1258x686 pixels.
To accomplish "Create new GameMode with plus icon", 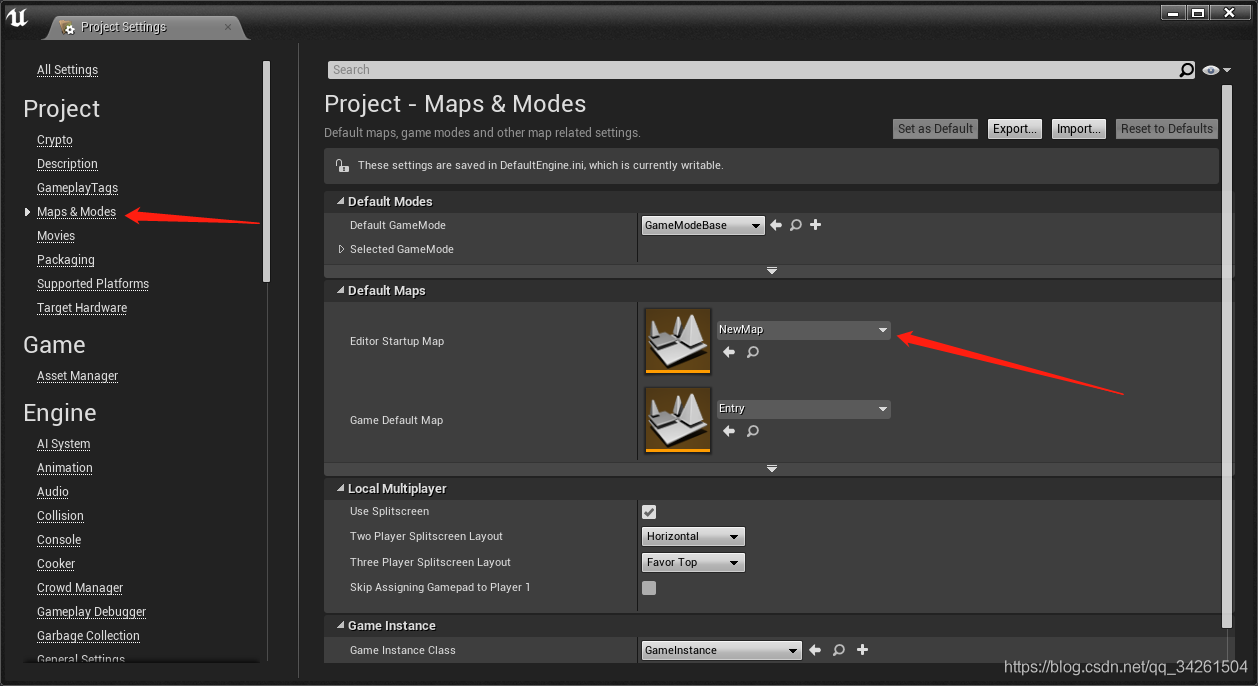I will point(816,225).
